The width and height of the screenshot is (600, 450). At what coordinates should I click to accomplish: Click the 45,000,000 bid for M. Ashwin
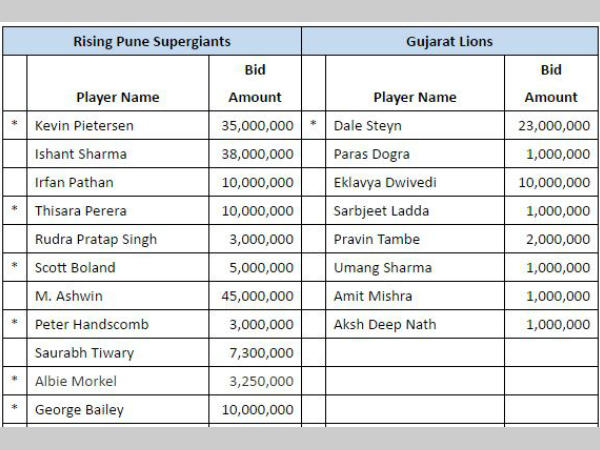(x=257, y=296)
